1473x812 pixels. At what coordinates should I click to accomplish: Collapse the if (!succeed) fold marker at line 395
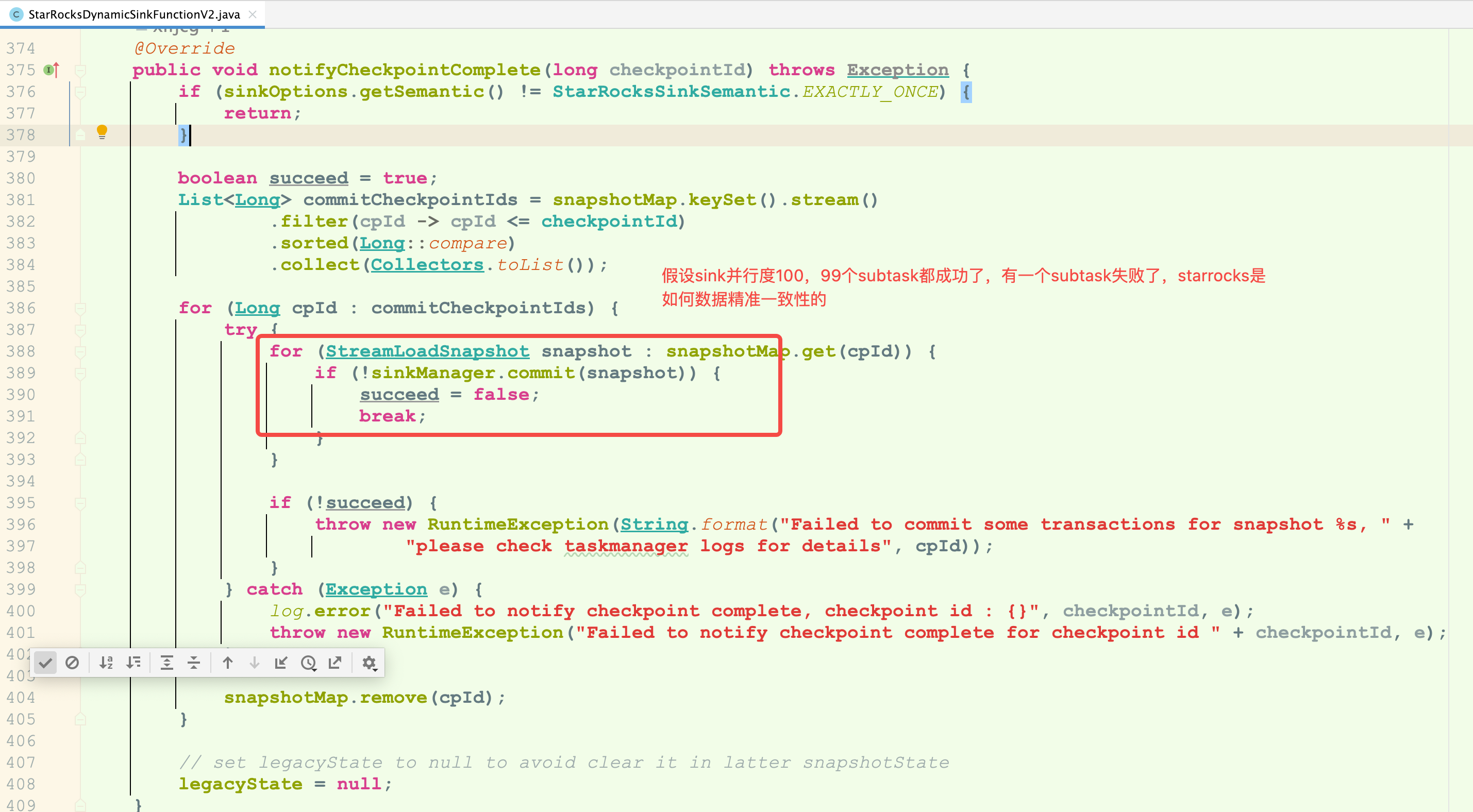click(x=80, y=503)
